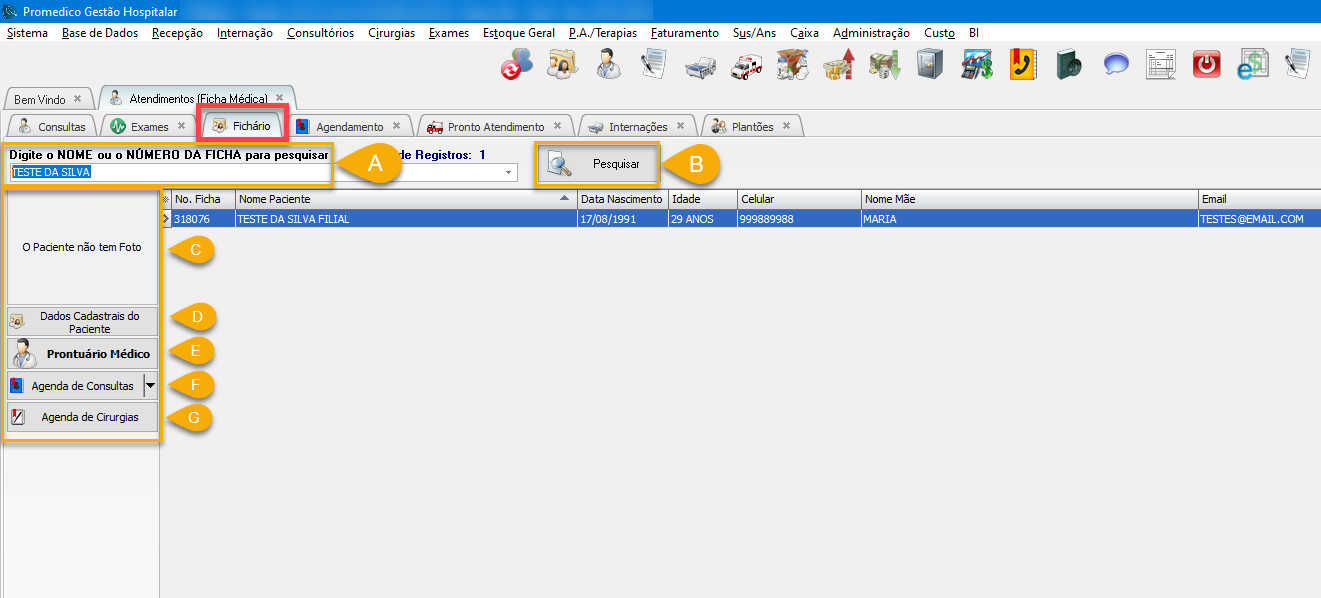Open the safe vault toolbar icon
This screenshot has width=1321, height=598.
[930, 65]
